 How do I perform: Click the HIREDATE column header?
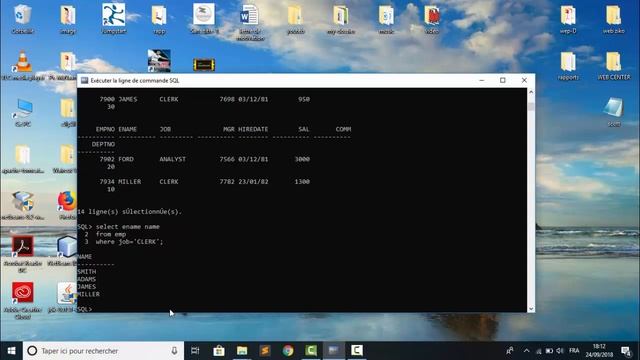253,129
